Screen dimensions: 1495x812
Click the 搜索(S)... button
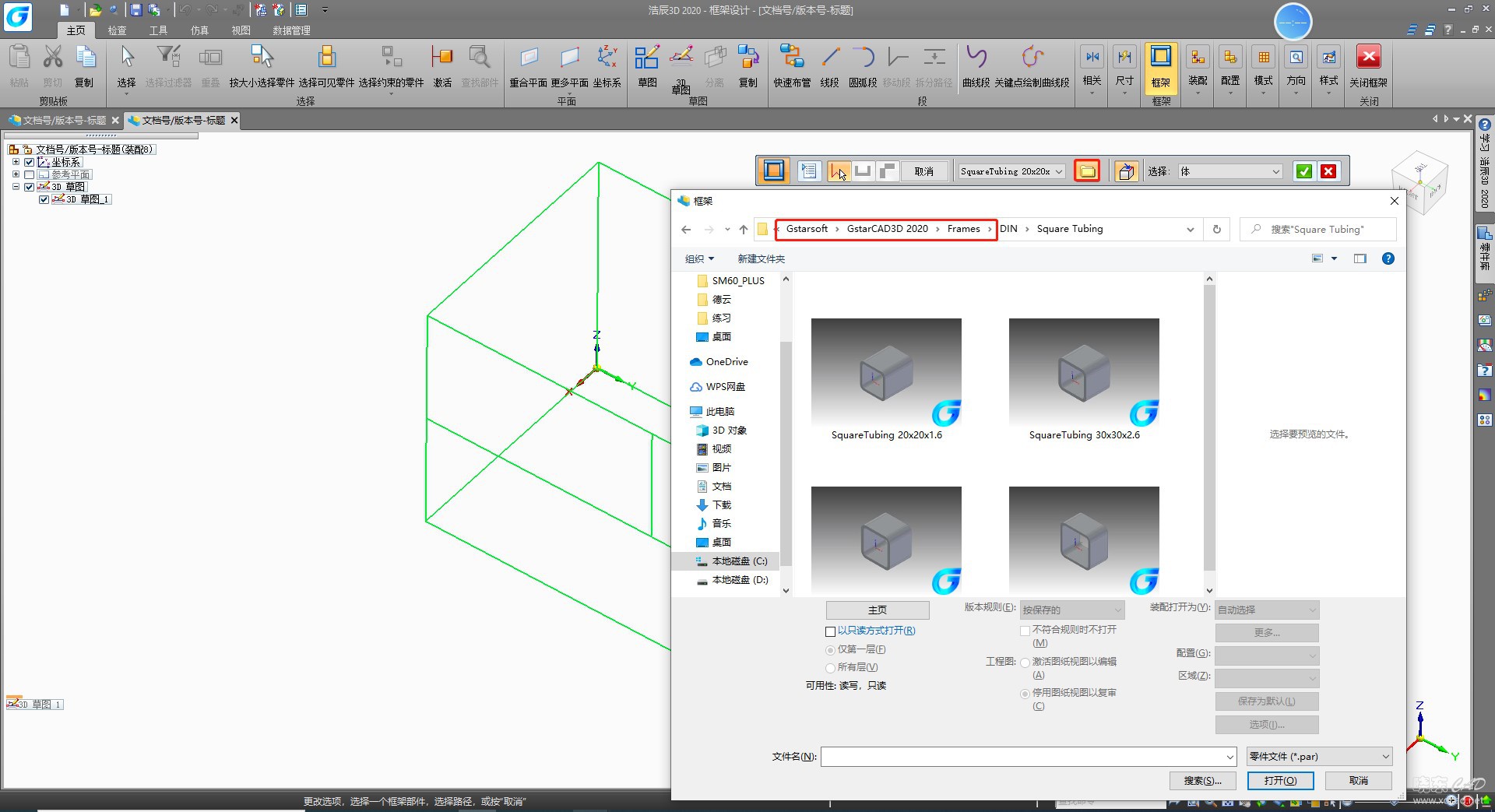click(1202, 780)
